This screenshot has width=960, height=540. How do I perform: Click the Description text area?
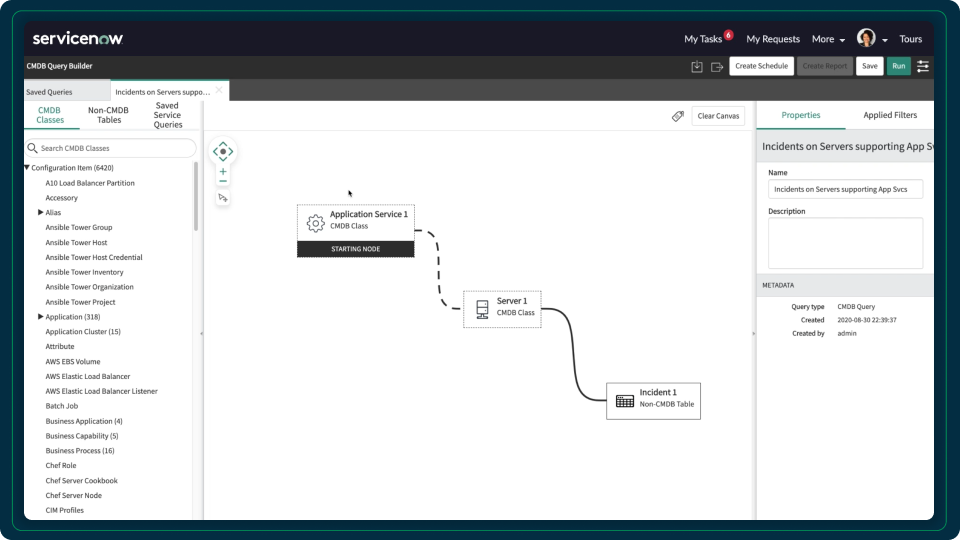tap(845, 243)
